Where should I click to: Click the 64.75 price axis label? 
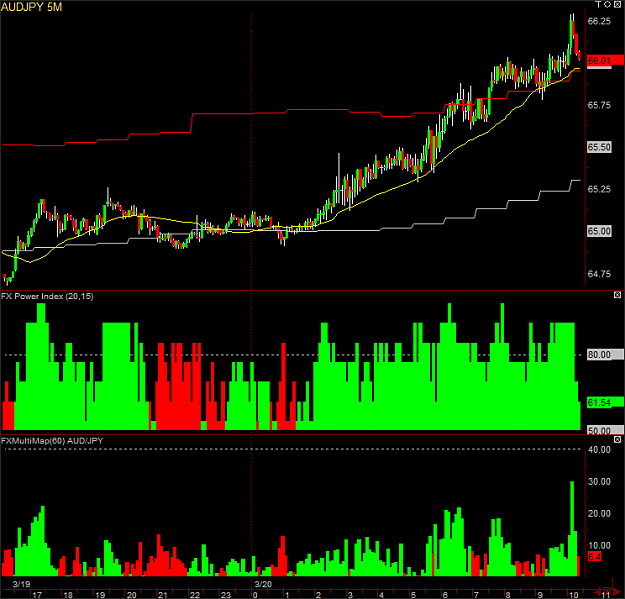click(599, 274)
